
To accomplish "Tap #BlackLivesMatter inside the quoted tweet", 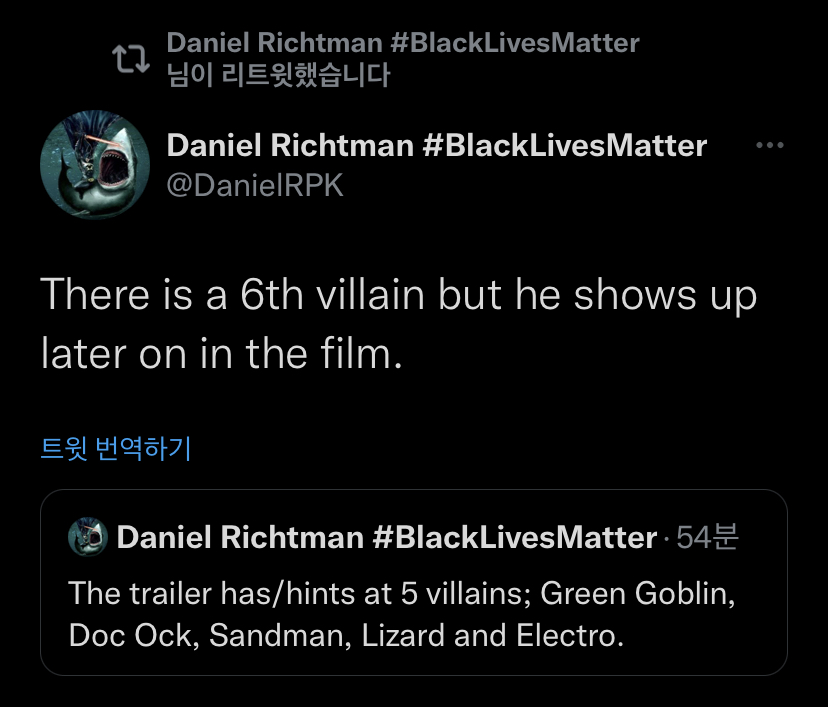I will point(514,538).
